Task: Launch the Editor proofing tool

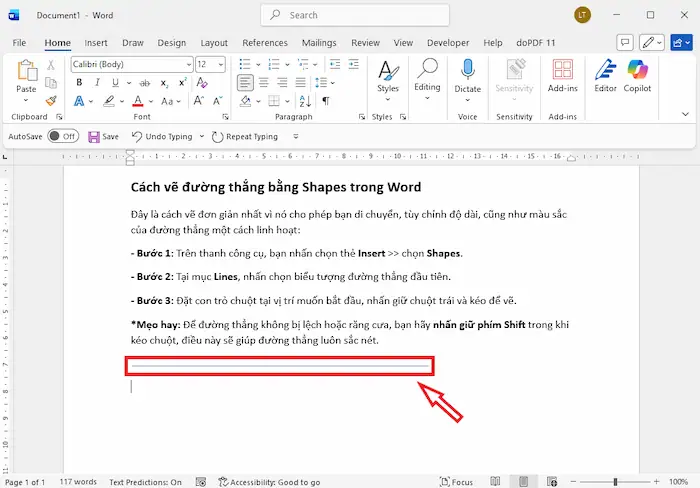Action: coord(605,75)
